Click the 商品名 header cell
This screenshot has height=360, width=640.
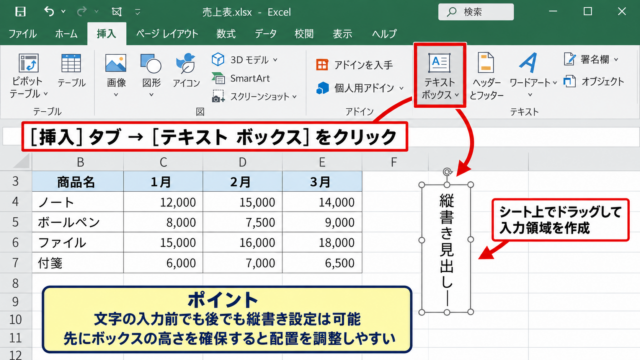(78, 181)
